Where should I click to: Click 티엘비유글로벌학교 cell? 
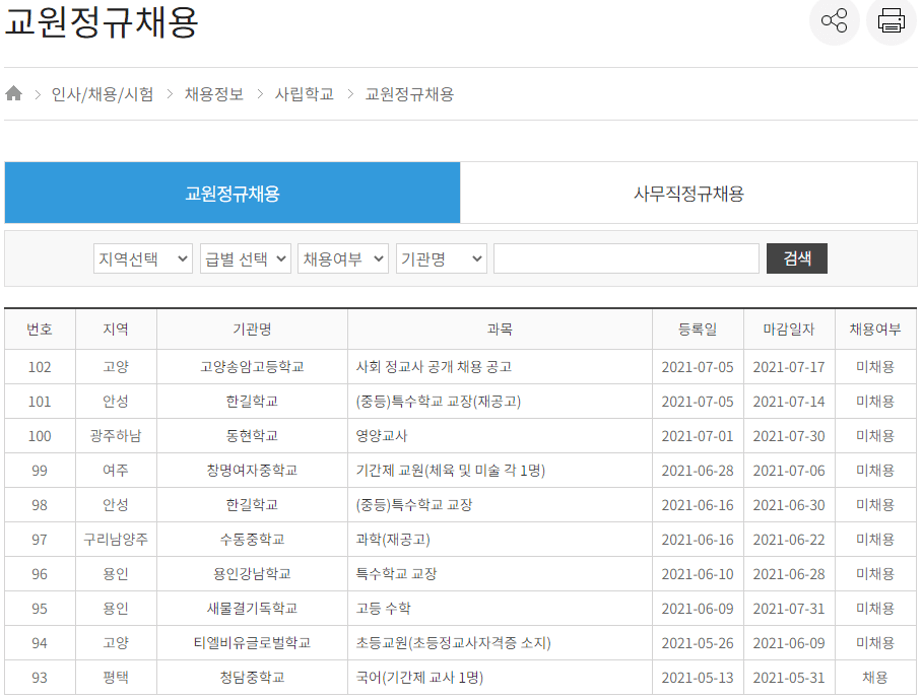pos(252,643)
